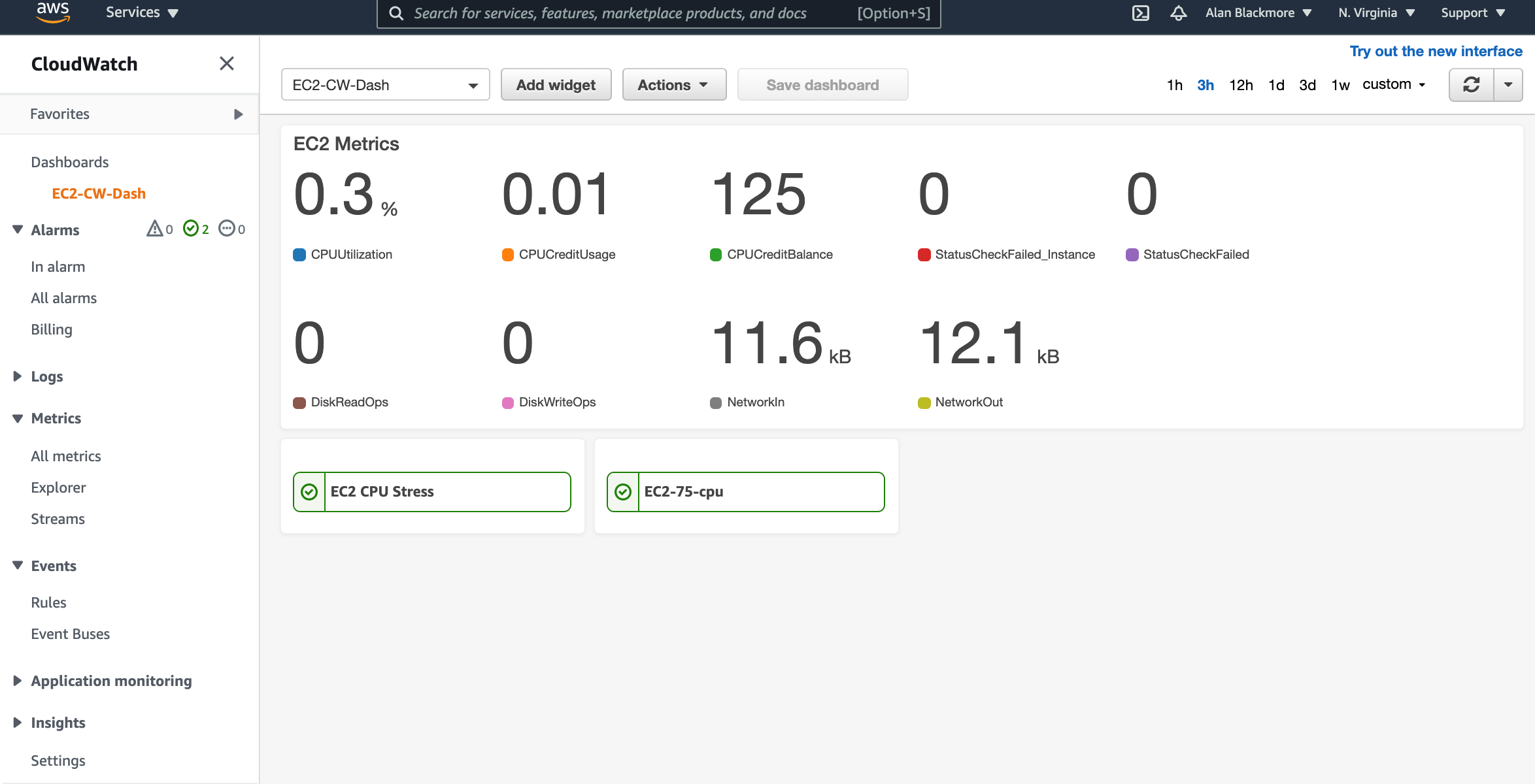Click the StatusCheckFailed_Instance red dot icon
Screen dimensions: 1535x784
921,254
